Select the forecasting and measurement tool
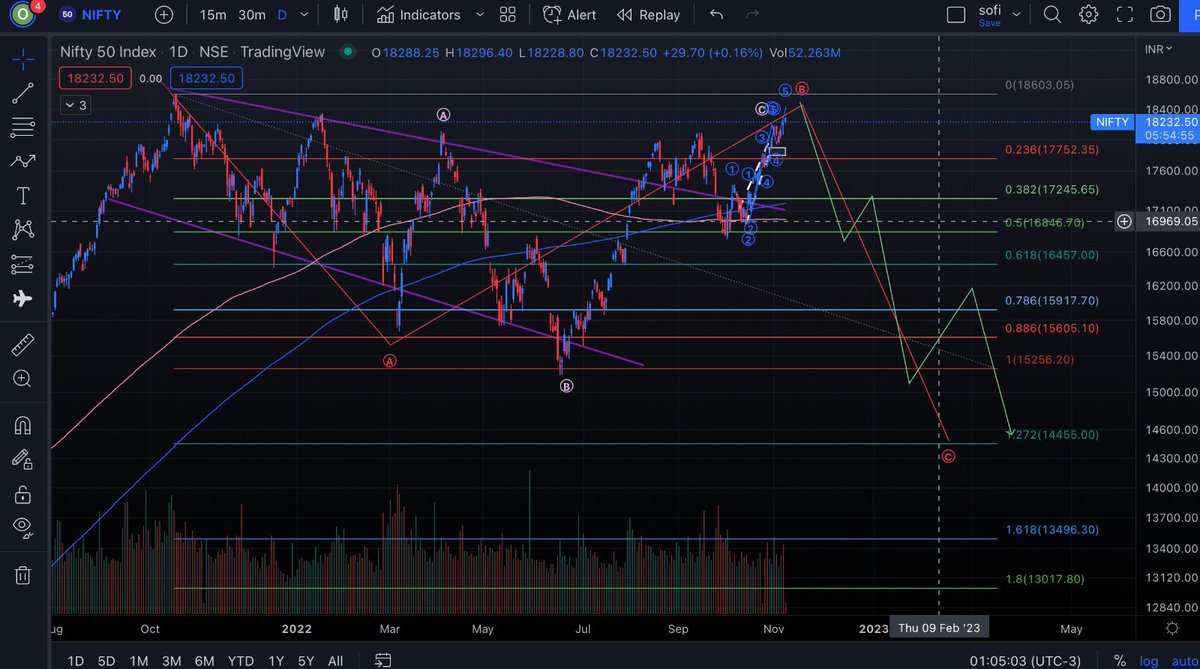 [x=22, y=264]
